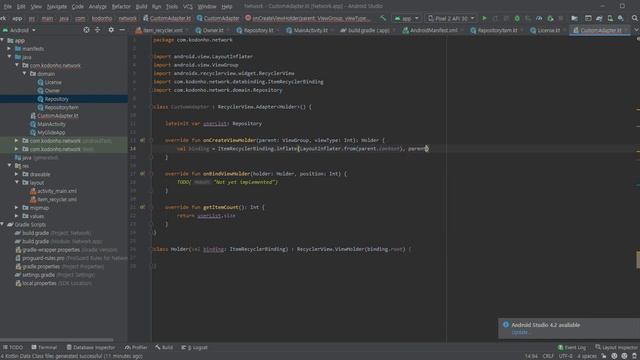Click onCreateViewHolder breadcrumb item
Screen dimensions: 640x360
pos(308,18)
